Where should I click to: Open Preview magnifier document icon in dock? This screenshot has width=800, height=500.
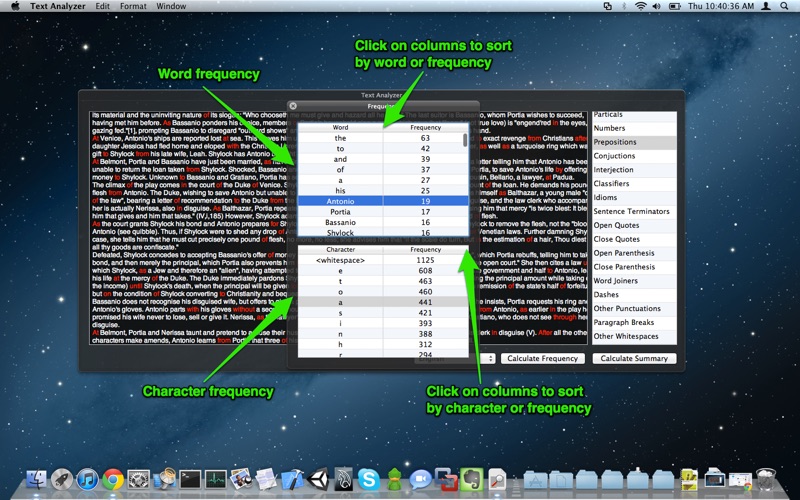(497, 480)
